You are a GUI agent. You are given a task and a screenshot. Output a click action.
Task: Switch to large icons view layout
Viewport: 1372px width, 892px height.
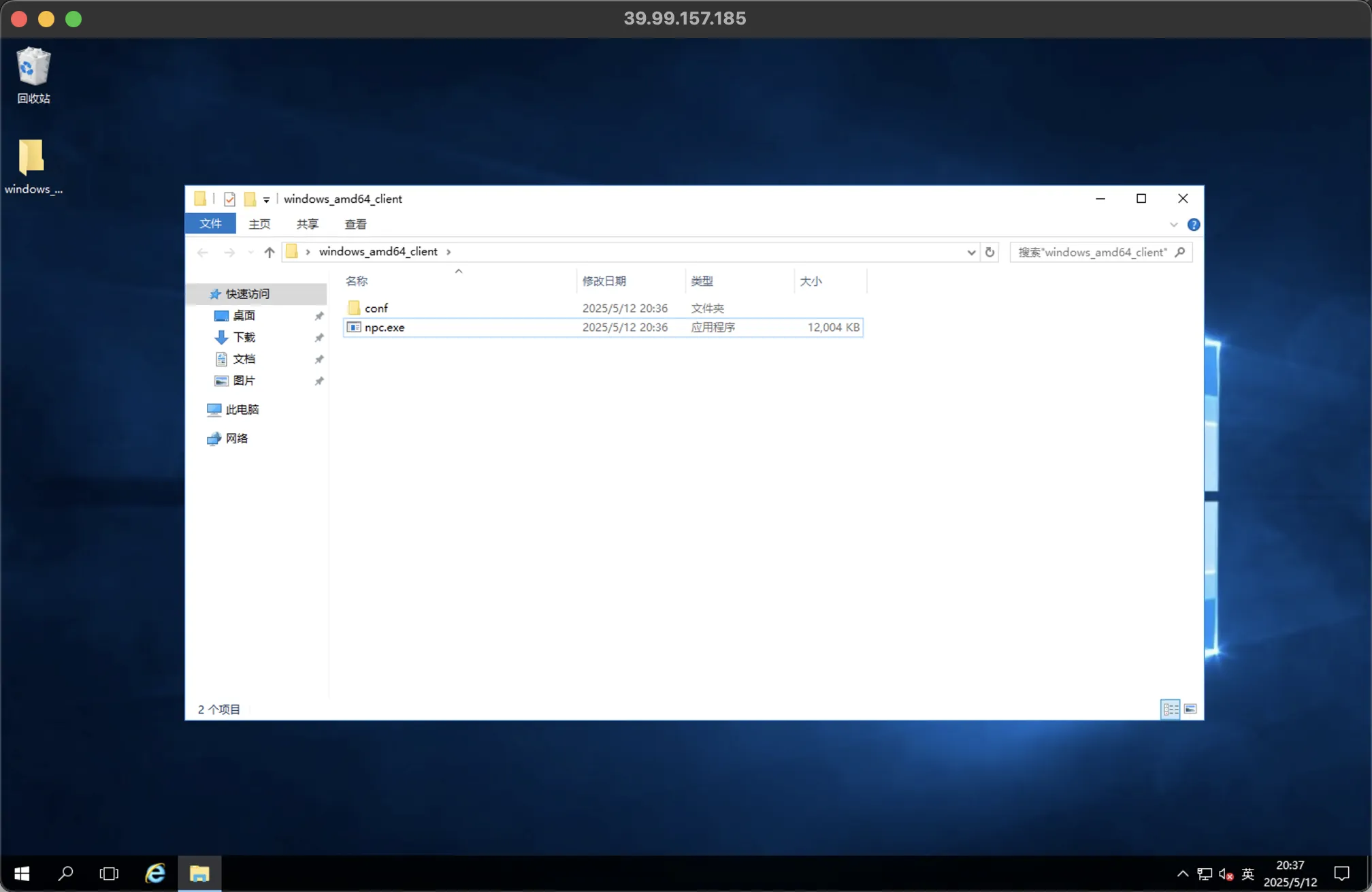pos(1190,710)
